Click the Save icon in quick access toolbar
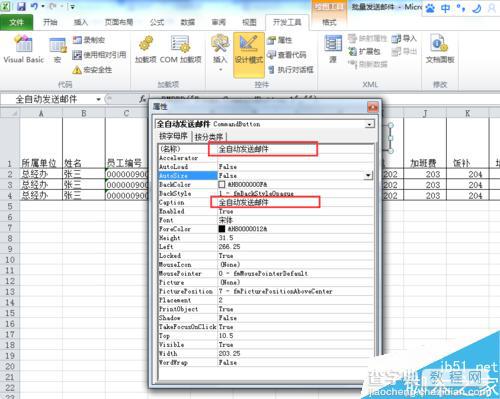Viewport: 500px width, 399px height. (21, 6)
